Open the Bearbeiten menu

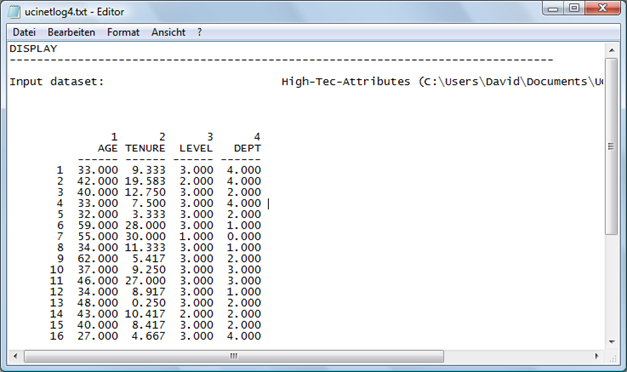71,32
